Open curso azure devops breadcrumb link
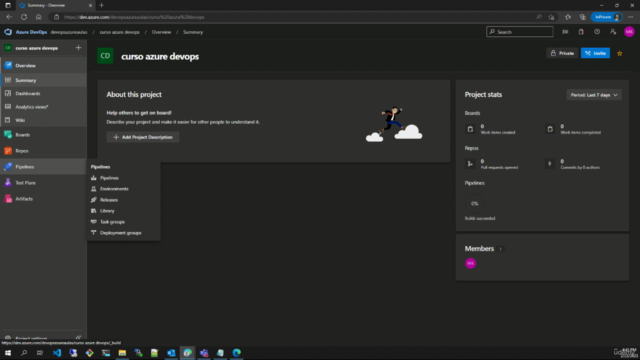The image size is (640, 360). [120, 32]
